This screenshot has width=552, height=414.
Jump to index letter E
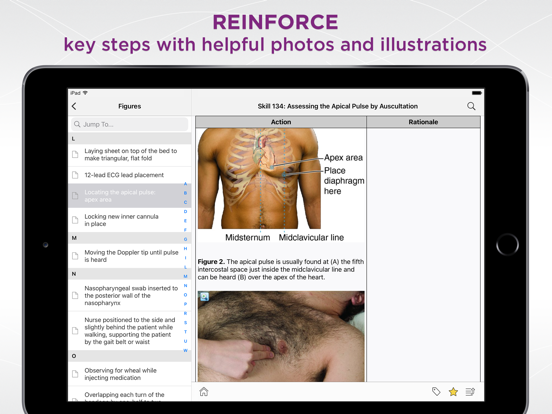coord(186,221)
